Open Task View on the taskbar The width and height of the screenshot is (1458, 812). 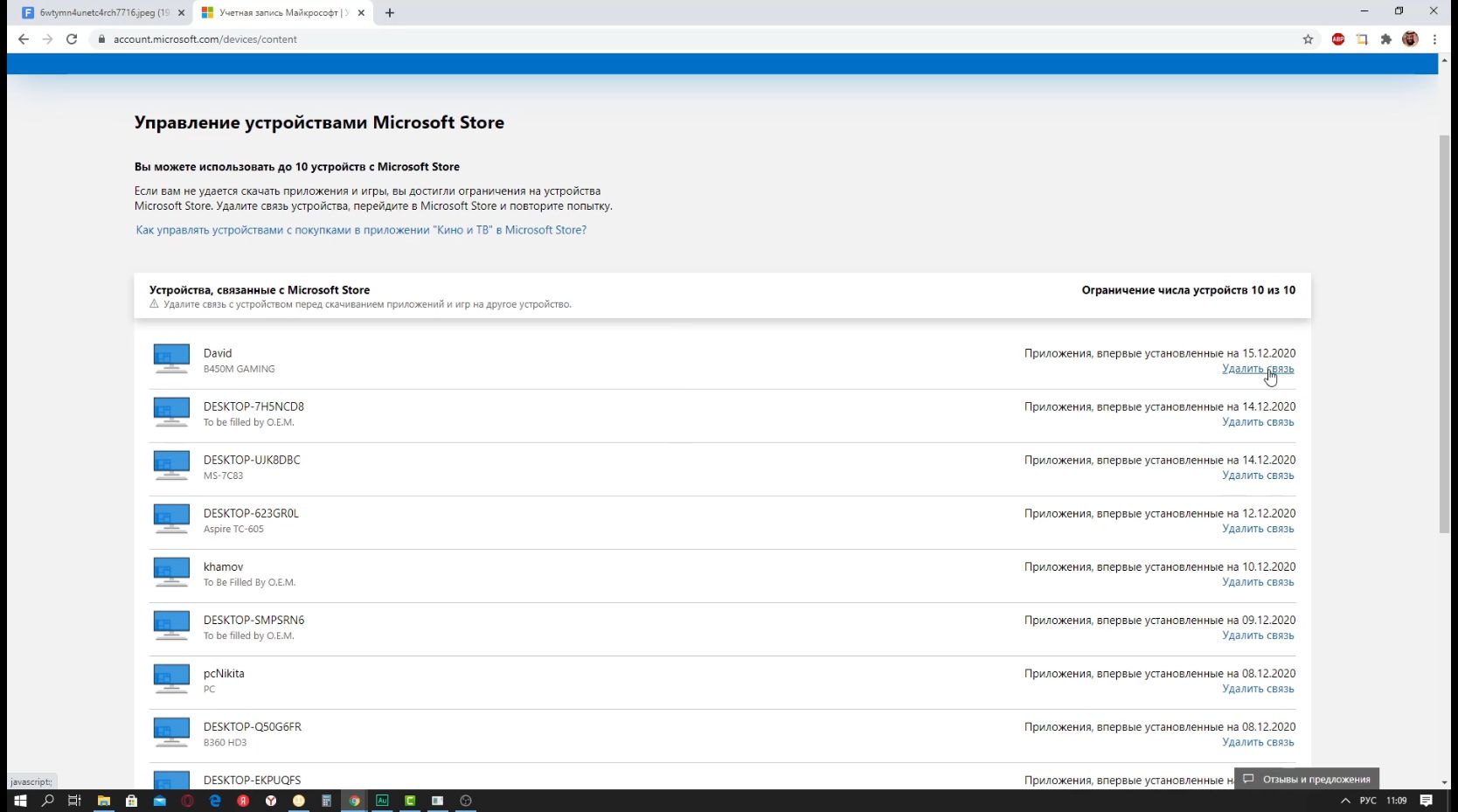tap(74, 801)
